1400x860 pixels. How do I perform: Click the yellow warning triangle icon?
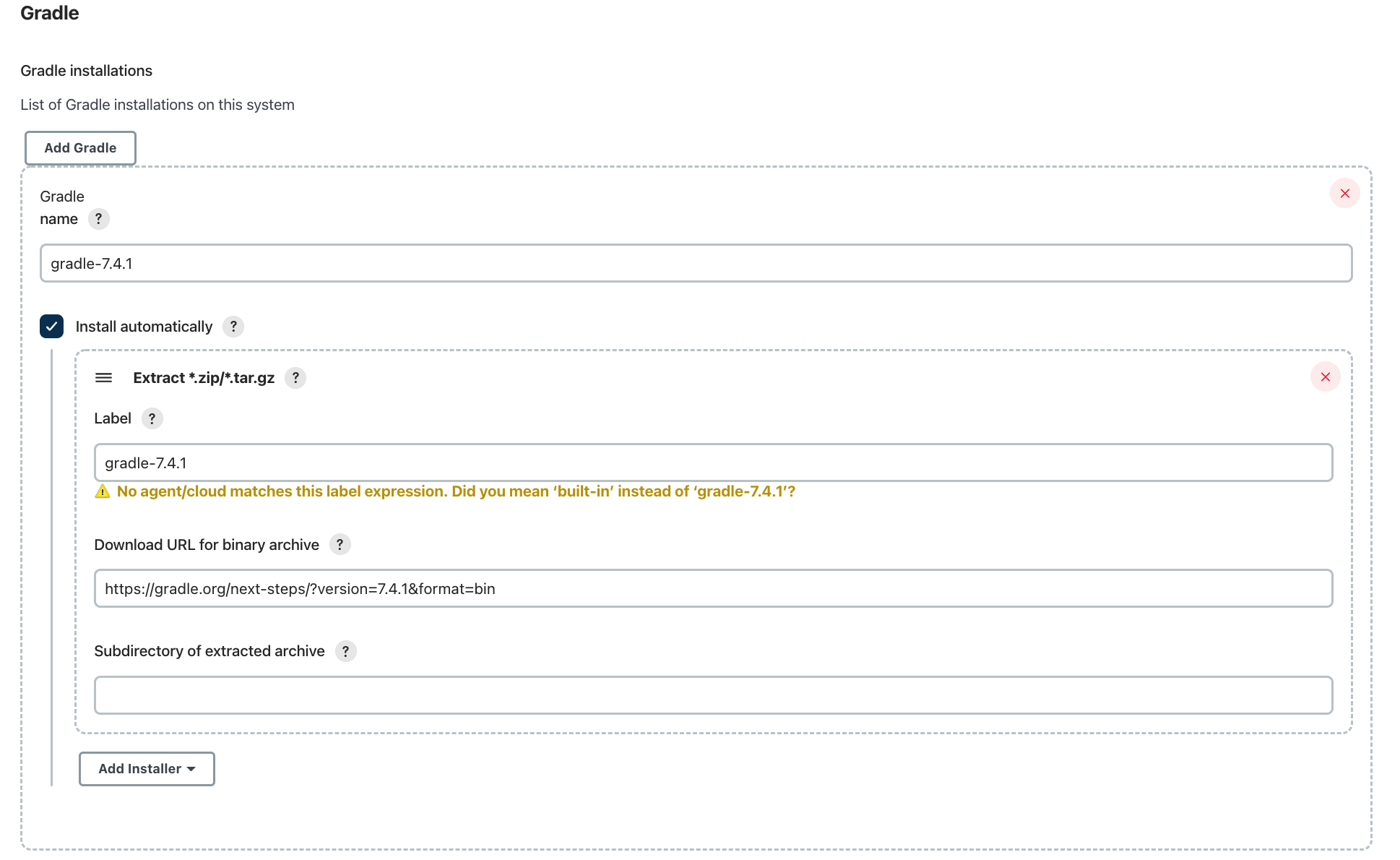[103, 491]
